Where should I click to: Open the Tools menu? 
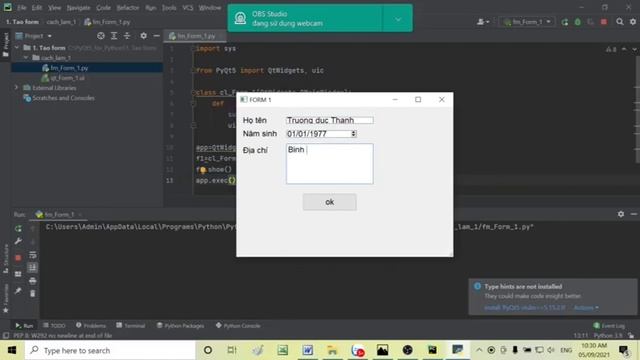coord(169,8)
